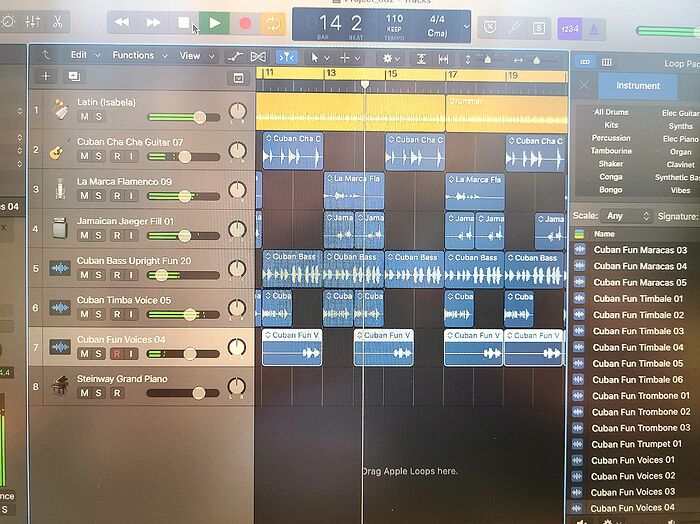Click the Latin drummer track icon
Viewport: 700px width, 524px height.
[x=60, y=110]
